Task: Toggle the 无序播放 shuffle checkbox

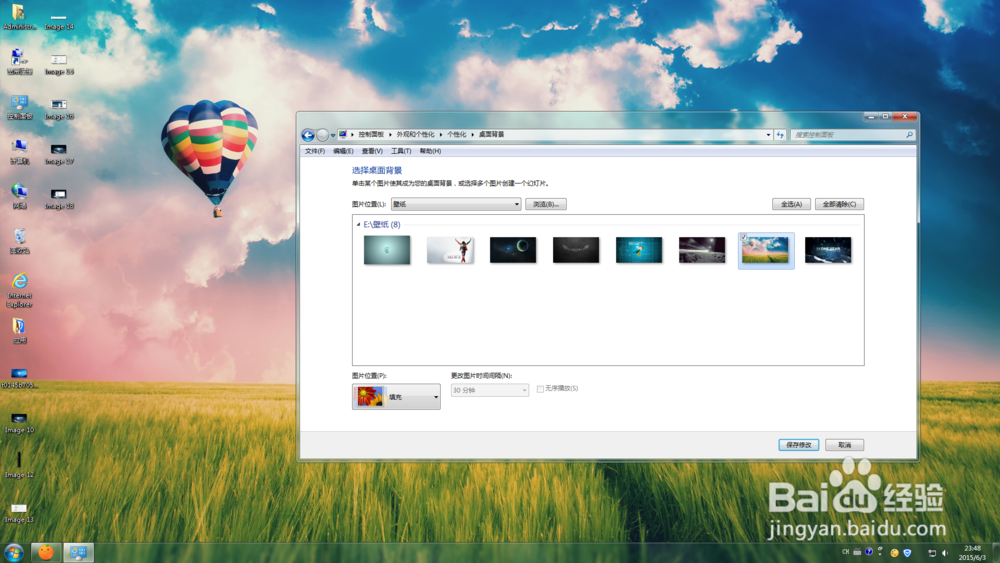Action: coord(540,389)
